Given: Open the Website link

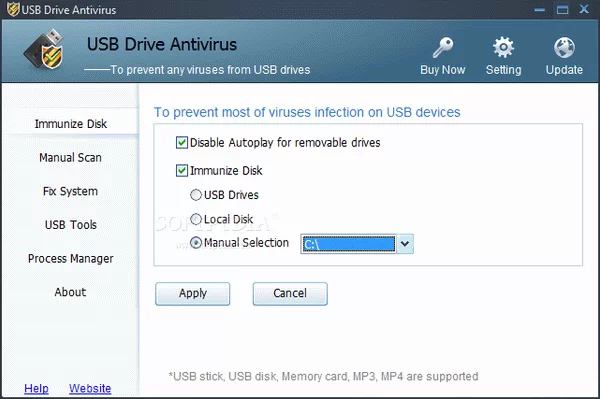Looking at the screenshot, I should point(90,389).
